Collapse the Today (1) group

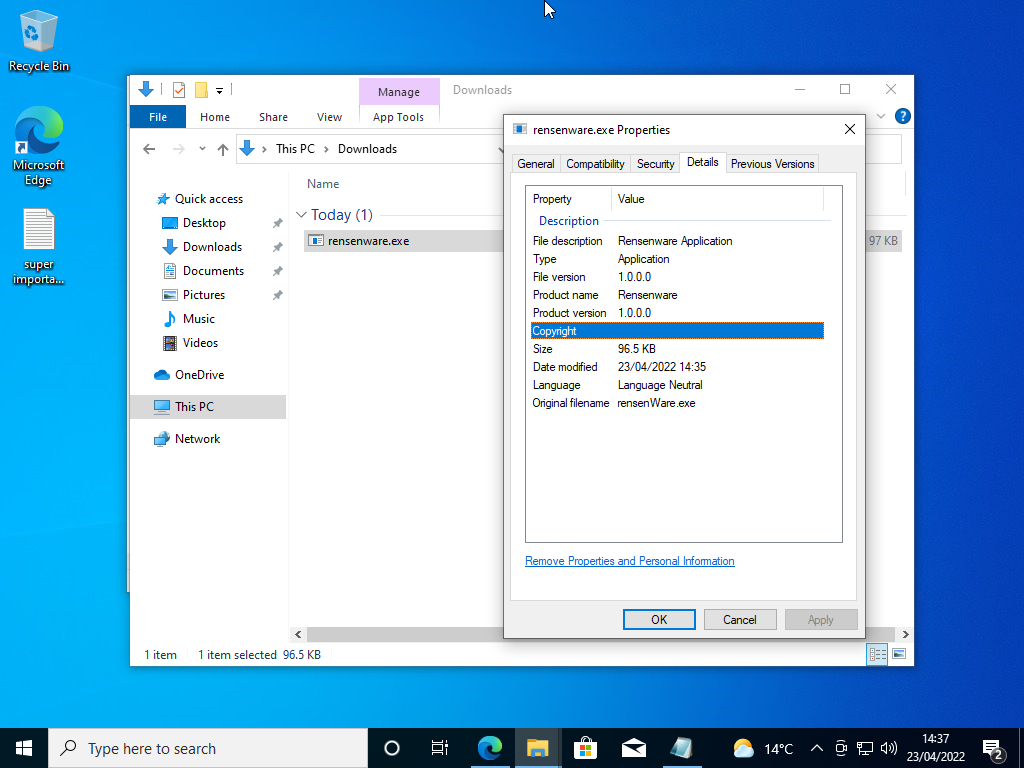pos(301,214)
